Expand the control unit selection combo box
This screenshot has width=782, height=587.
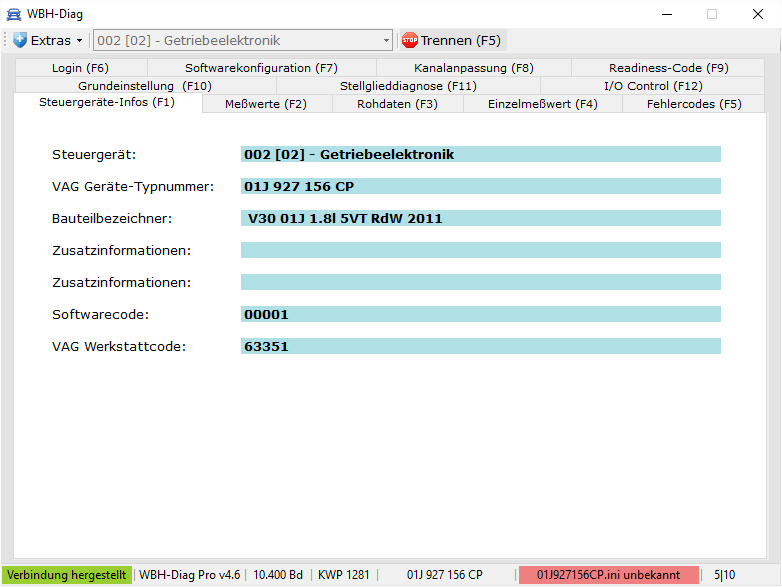point(386,41)
